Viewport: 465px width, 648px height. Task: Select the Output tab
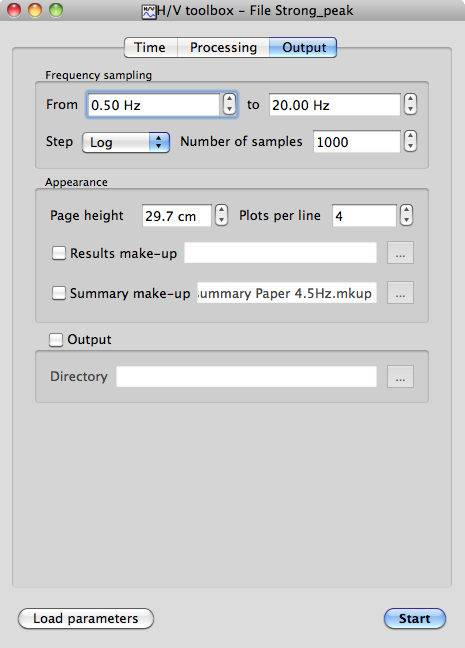(x=303, y=48)
